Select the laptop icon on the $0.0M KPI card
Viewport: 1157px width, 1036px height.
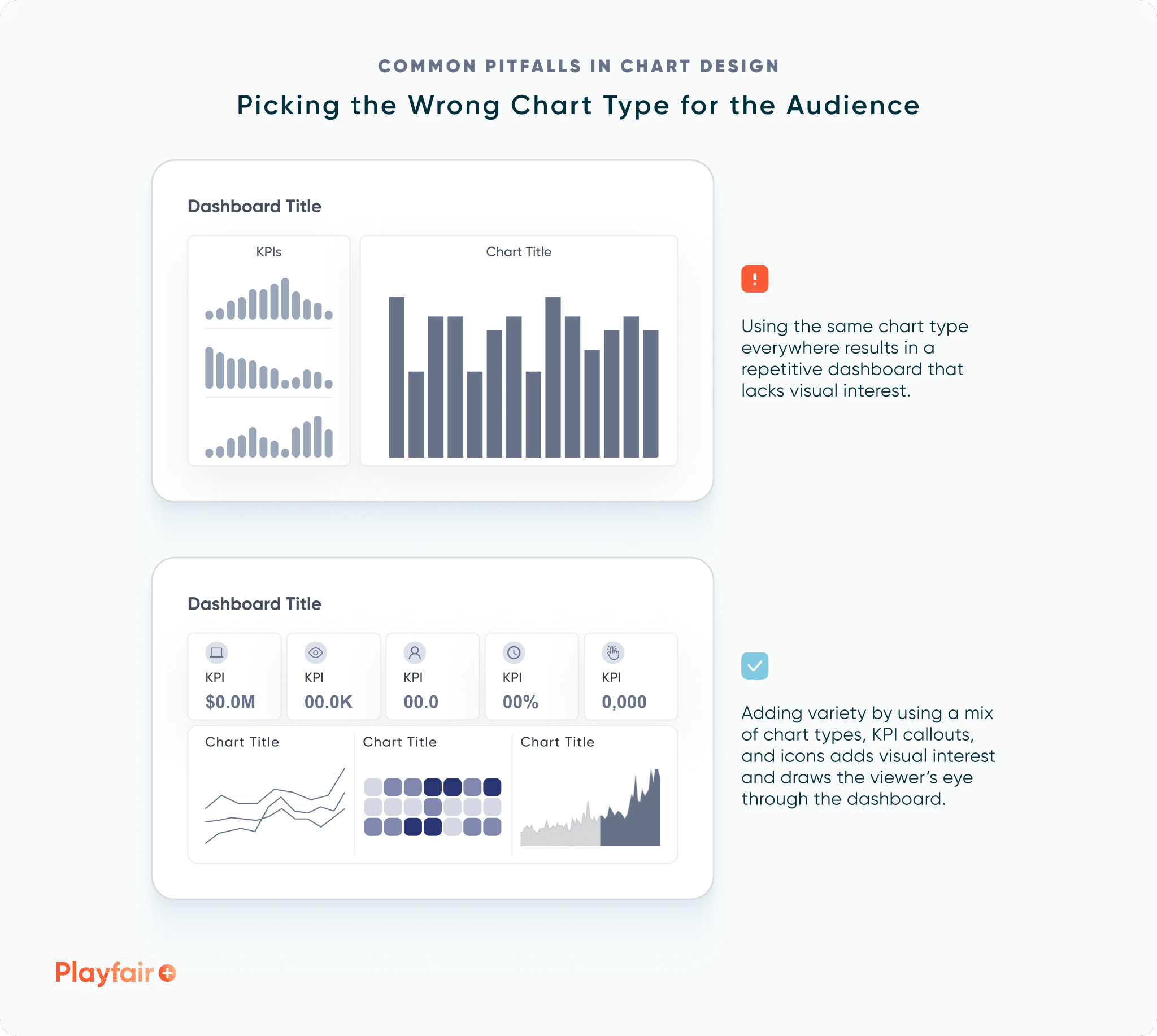click(216, 654)
